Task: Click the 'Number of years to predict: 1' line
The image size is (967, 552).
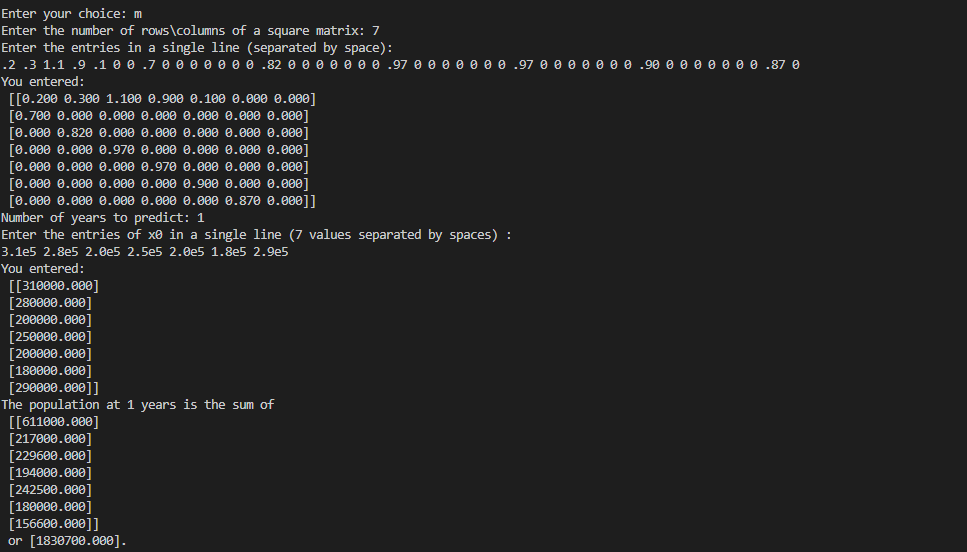Action: click(x=102, y=218)
